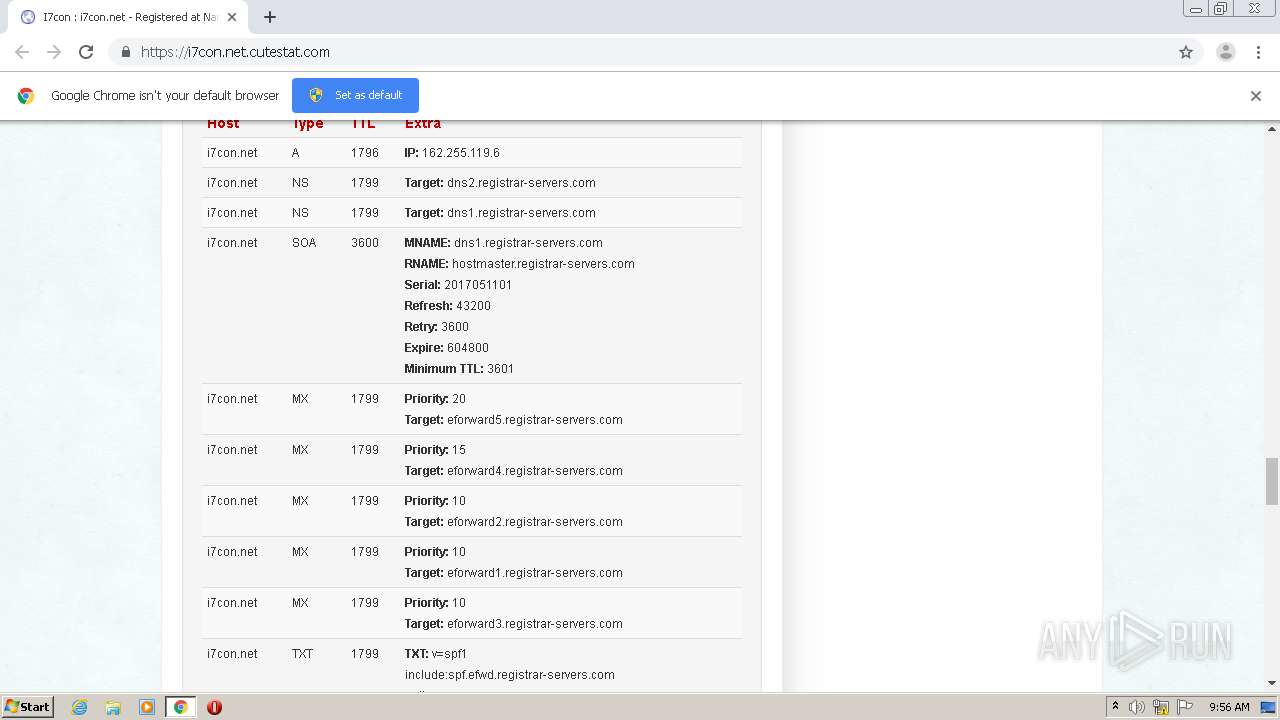Reload the page with refresh icon
The image size is (1280, 720).
click(x=86, y=52)
